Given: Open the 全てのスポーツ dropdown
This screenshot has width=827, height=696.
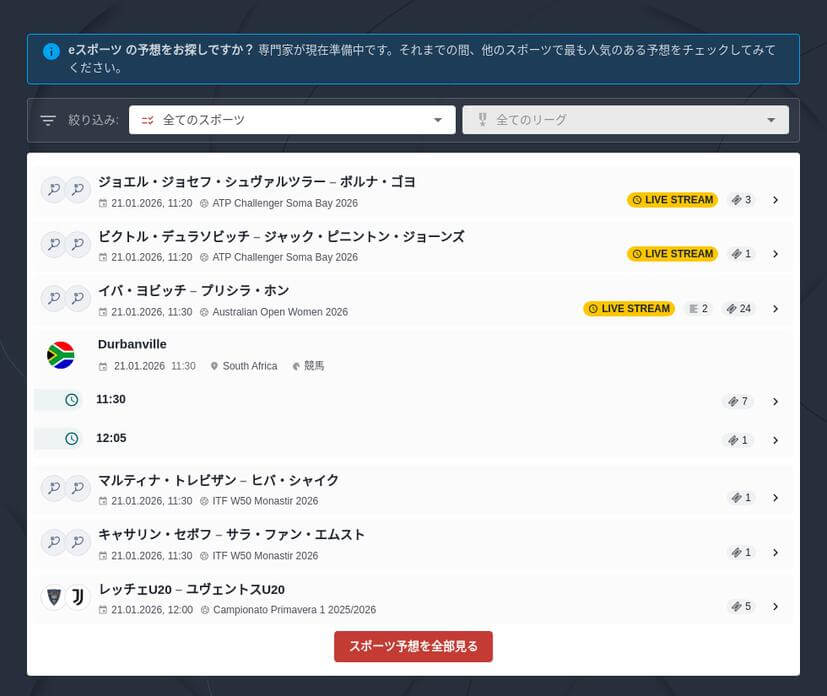Looking at the screenshot, I should pyautogui.click(x=291, y=119).
